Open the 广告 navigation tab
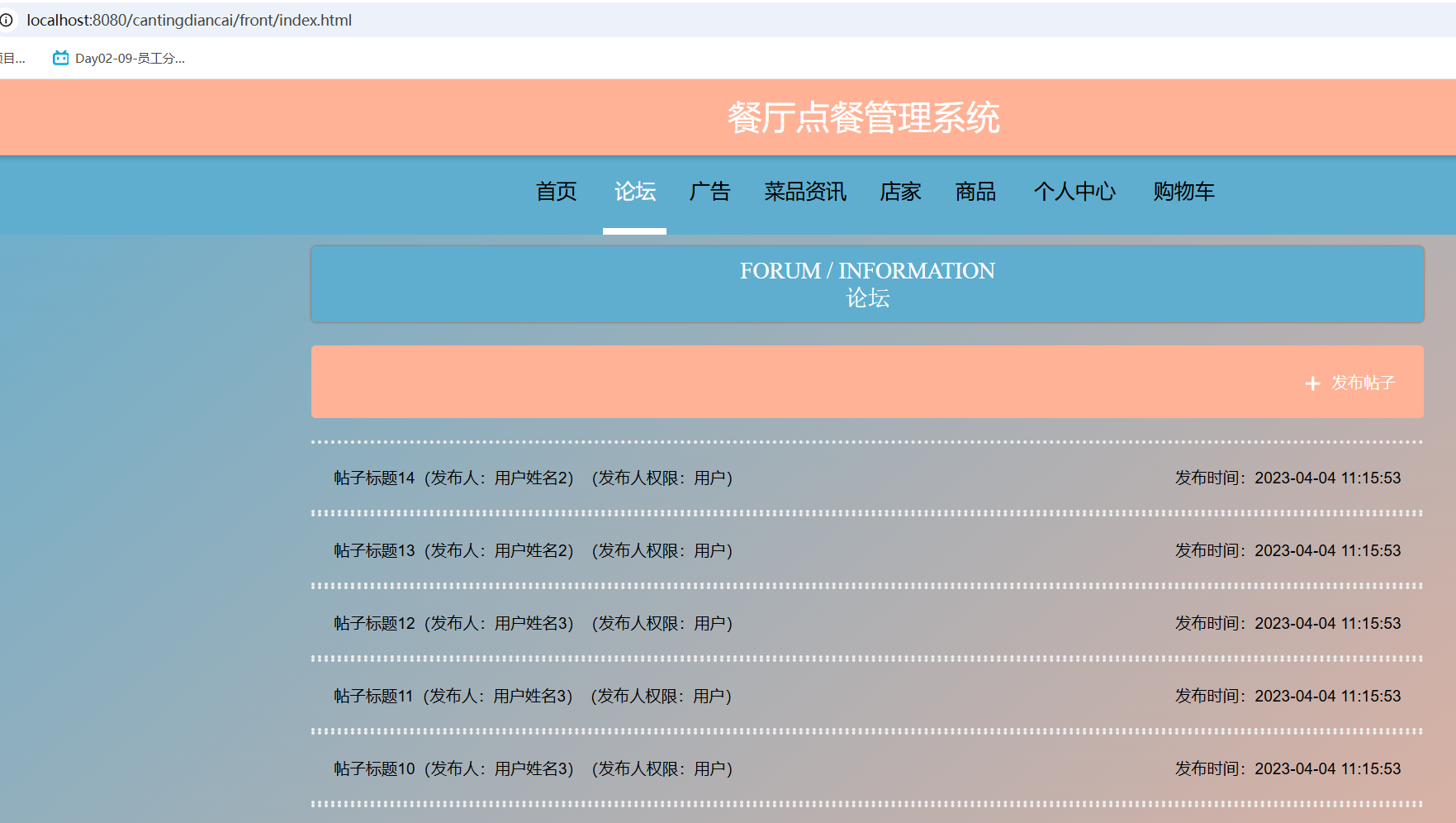The image size is (1456, 823). (x=709, y=192)
